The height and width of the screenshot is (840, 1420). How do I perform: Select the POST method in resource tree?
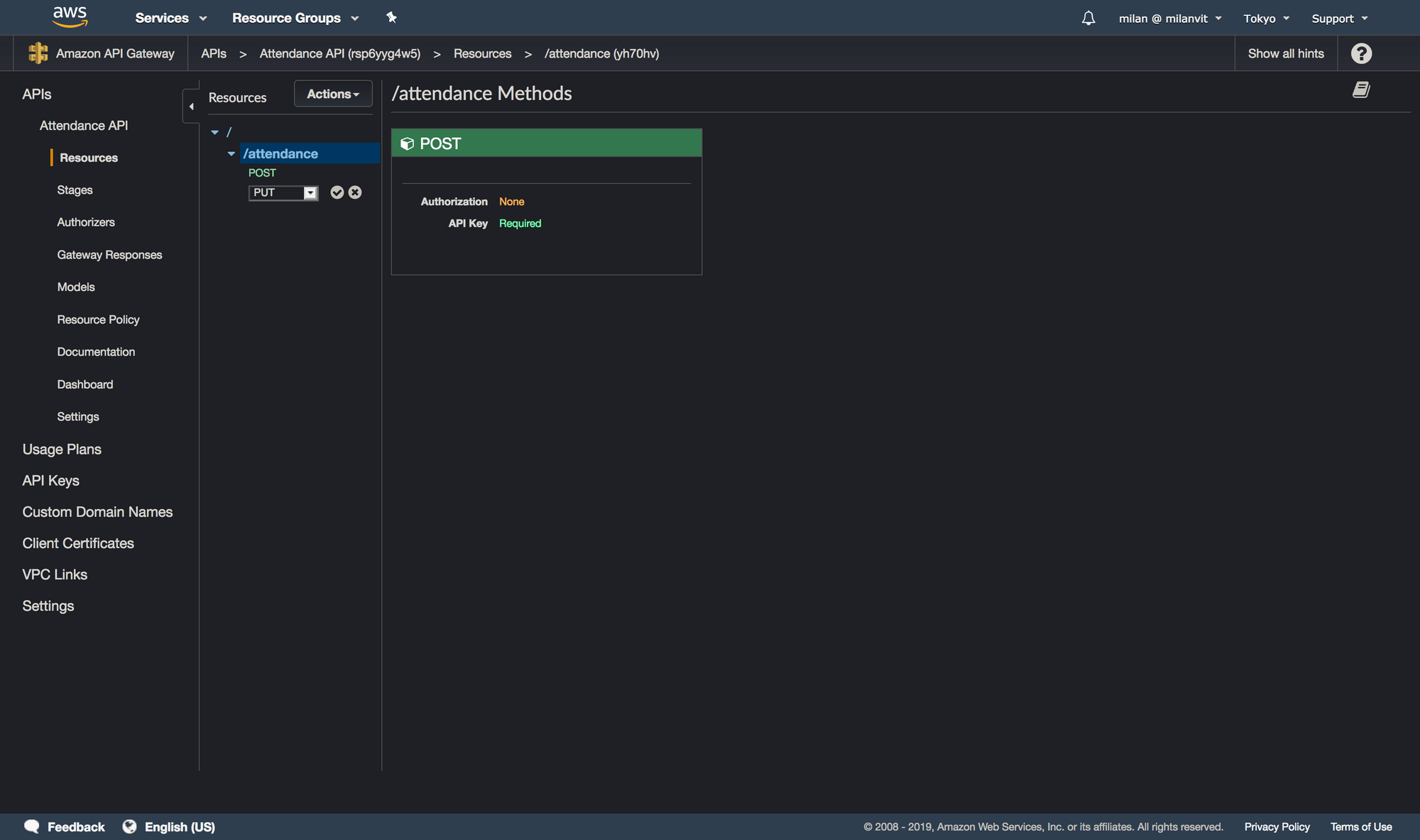[x=262, y=173]
